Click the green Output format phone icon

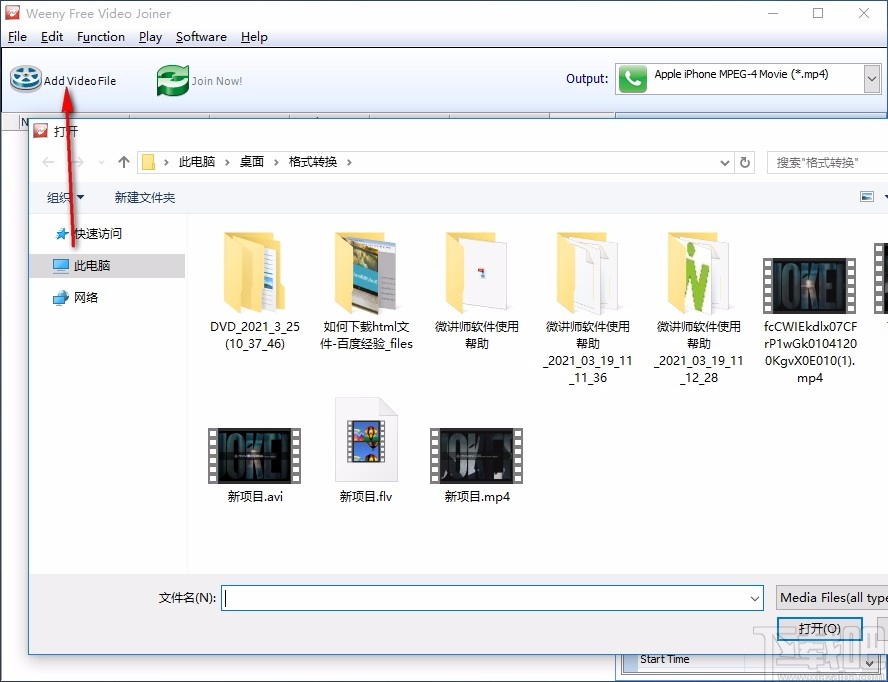click(632, 78)
